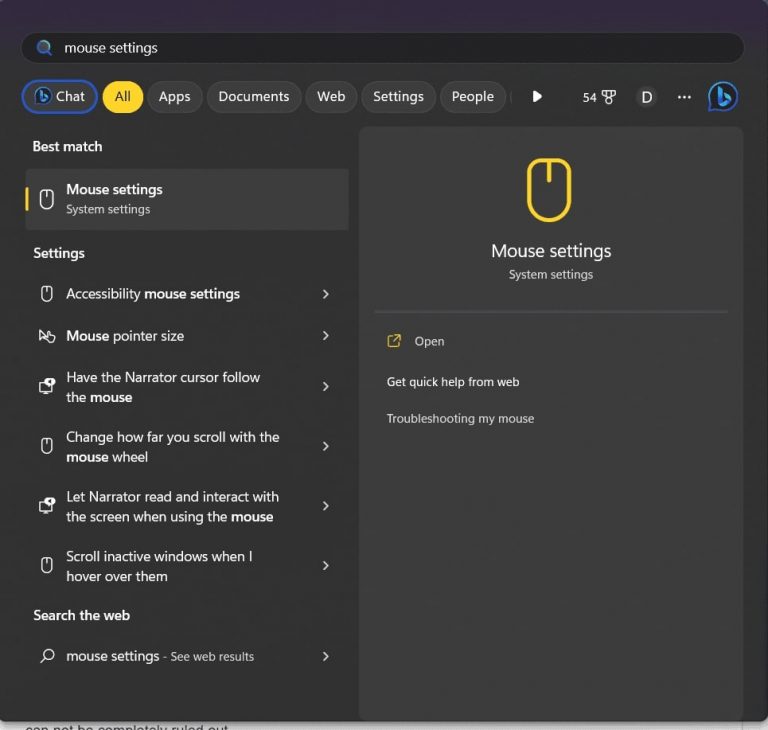Switch to the Settings filter tab
Image resolution: width=768 pixels, height=730 pixels.
click(x=398, y=97)
